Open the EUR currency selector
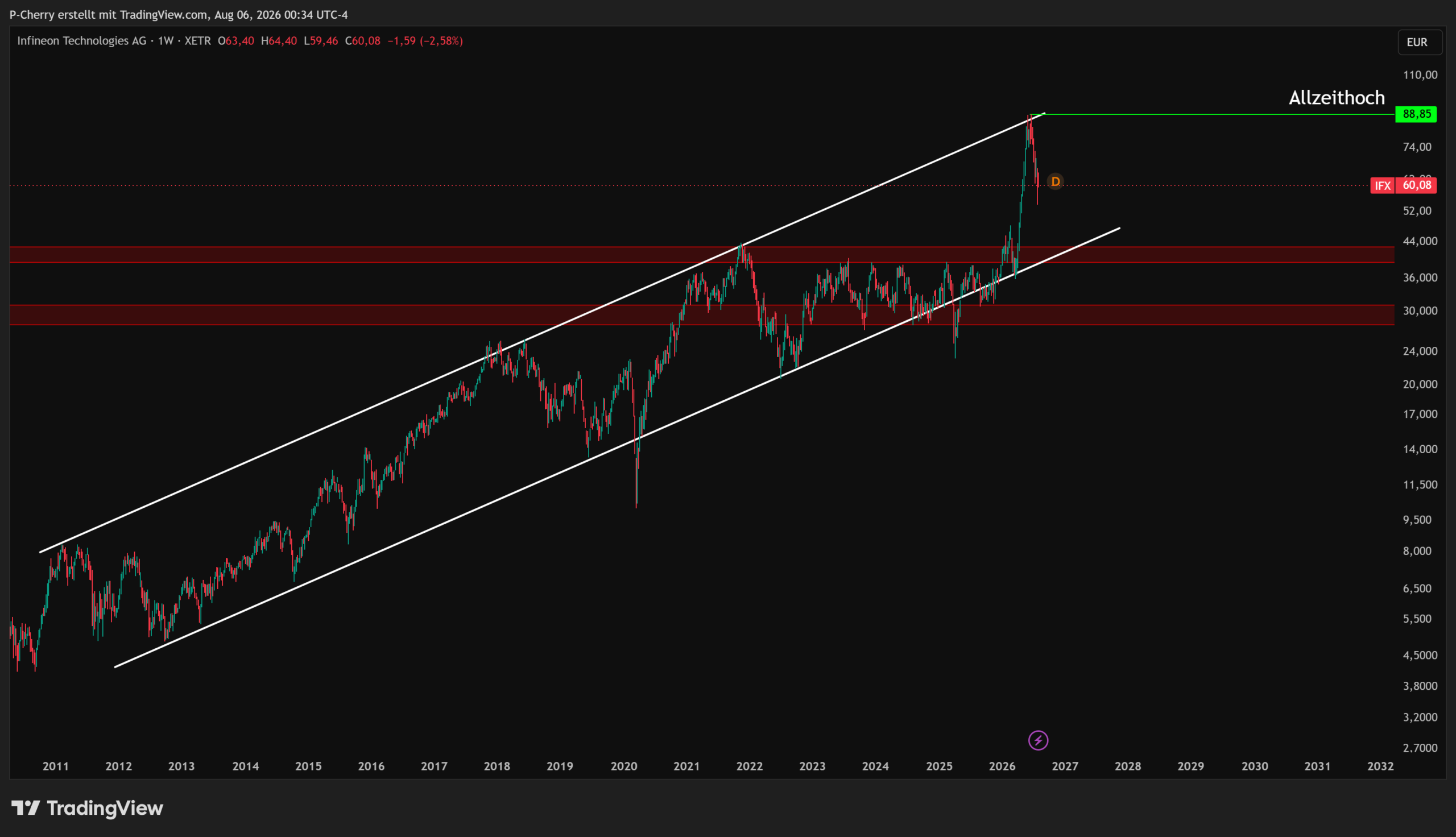This screenshot has height=837, width=1456. (1420, 42)
